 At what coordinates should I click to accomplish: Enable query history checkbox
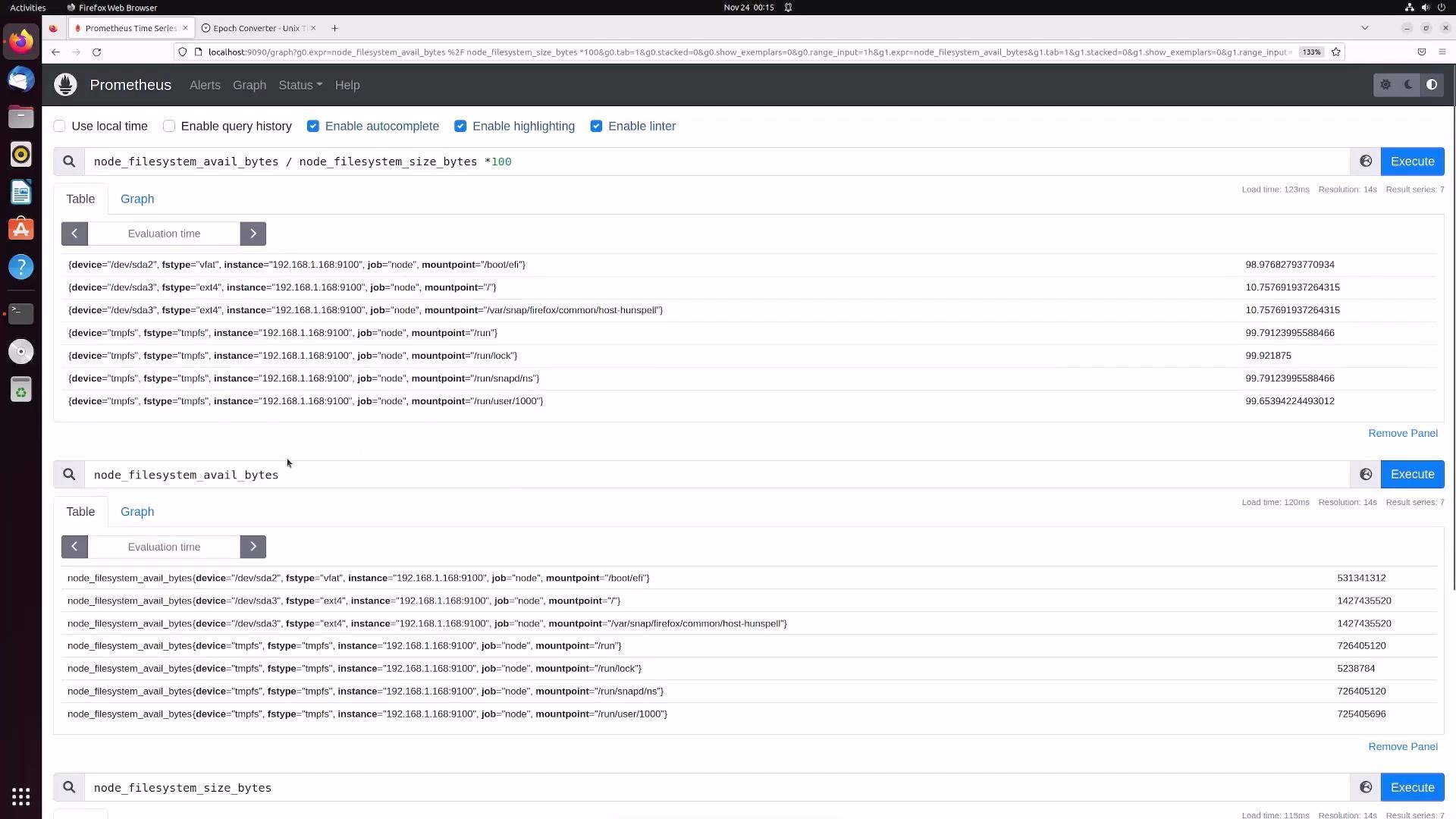[169, 126]
